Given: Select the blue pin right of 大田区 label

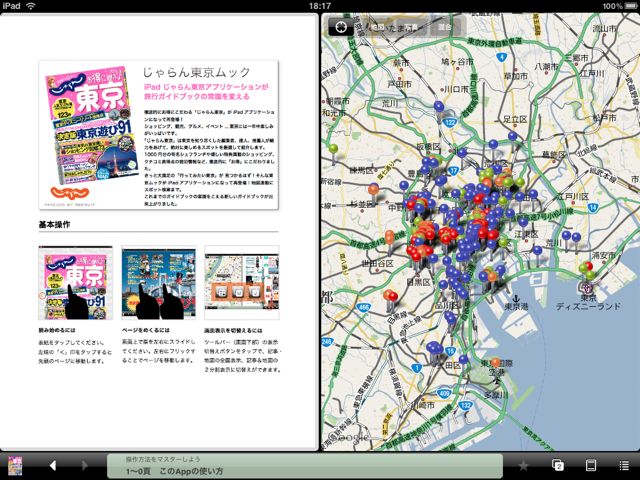Looking at the screenshot, I should click(x=463, y=359).
